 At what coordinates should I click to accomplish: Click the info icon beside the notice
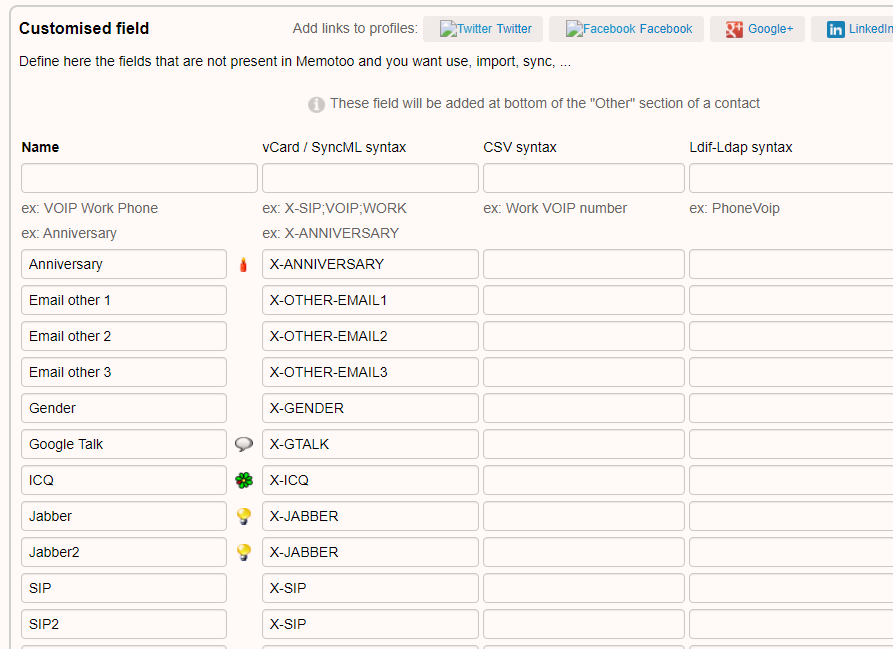click(x=317, y=104)
